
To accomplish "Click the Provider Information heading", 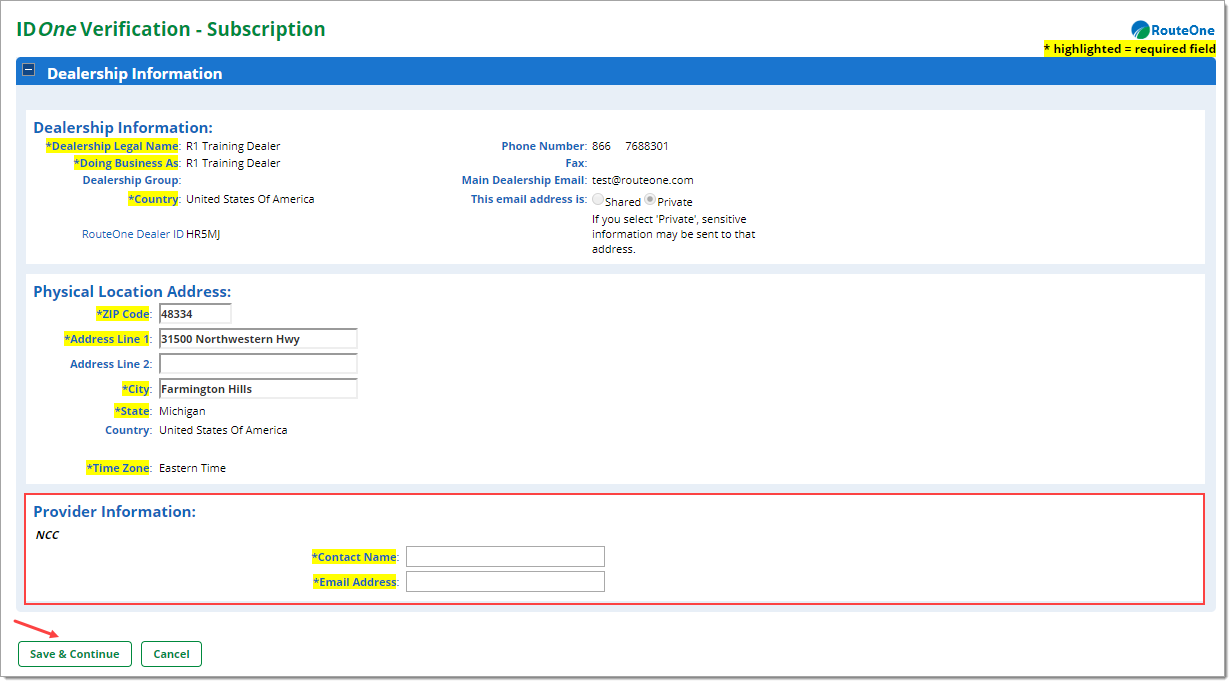I will (x=114, y=511).
